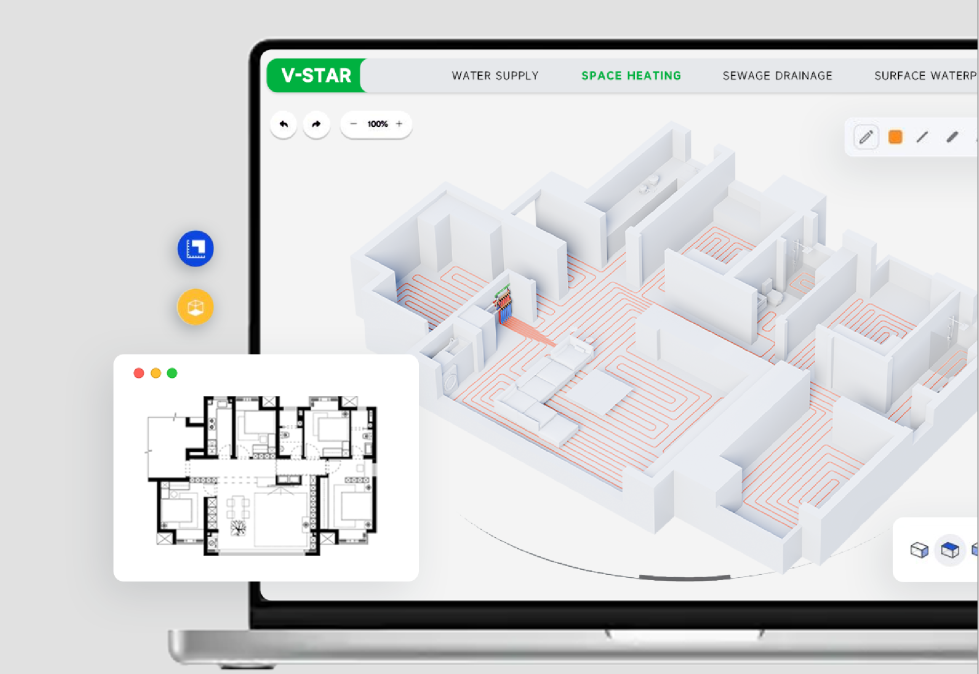Click the 100% zoom value
The height and width of the screenshot is (674, 979).
click(x=377, y=124)
